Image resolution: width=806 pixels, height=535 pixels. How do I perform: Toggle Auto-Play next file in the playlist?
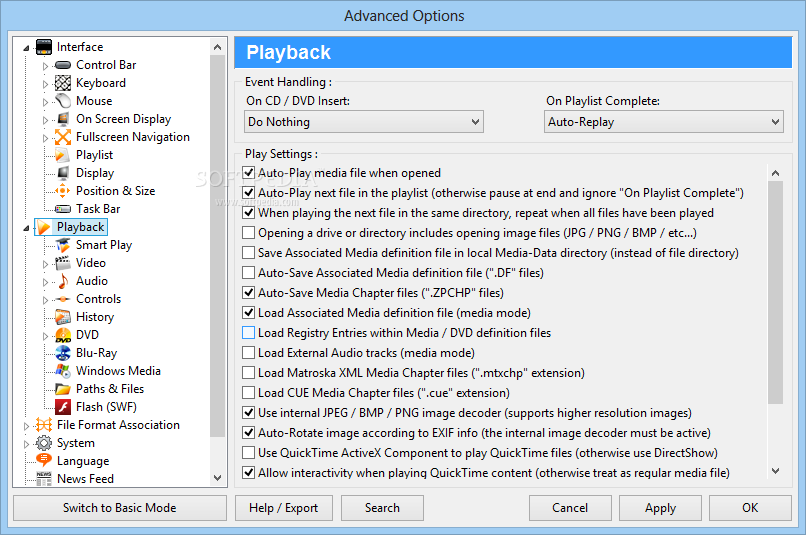(x=248, y=193)
